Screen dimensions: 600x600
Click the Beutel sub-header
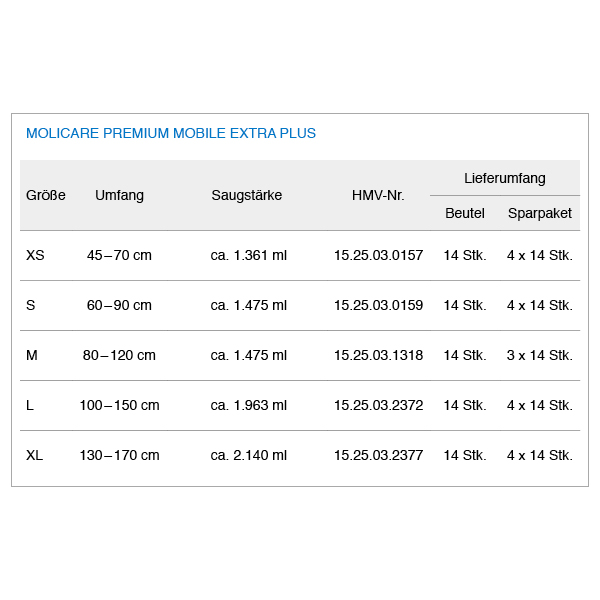coord(465,213)
